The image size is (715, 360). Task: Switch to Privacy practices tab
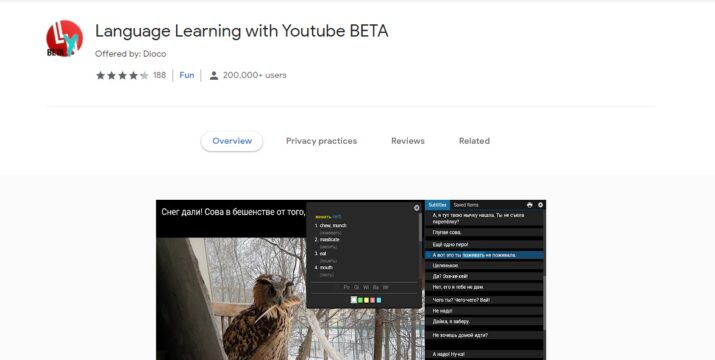[321, 141]
